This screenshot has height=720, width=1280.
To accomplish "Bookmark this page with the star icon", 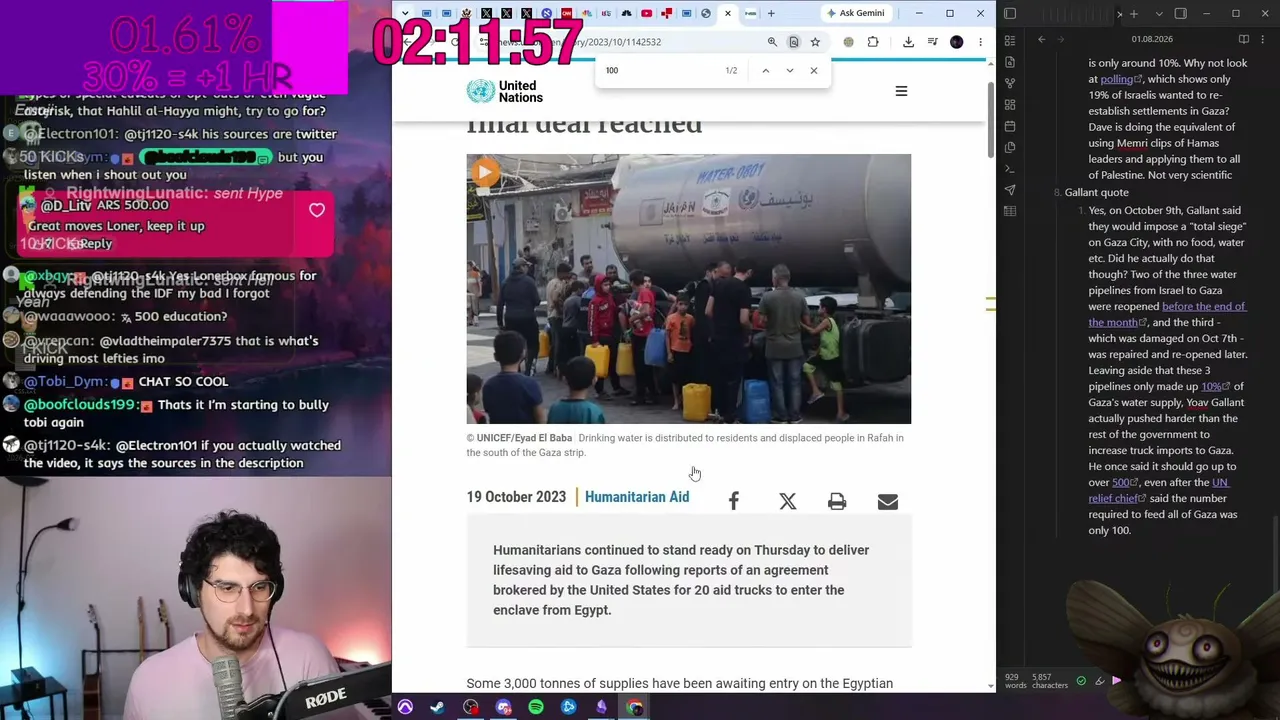I will pos(815,42).
